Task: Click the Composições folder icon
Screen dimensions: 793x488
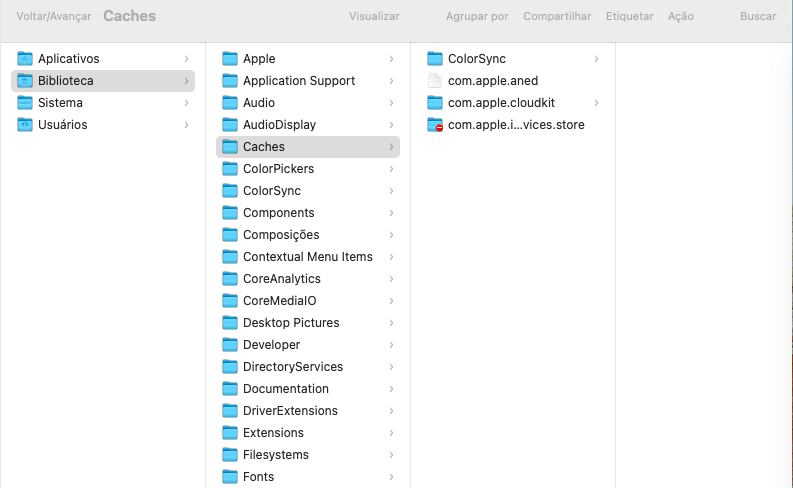Action: pyautogui.click(x=230, y=235)
